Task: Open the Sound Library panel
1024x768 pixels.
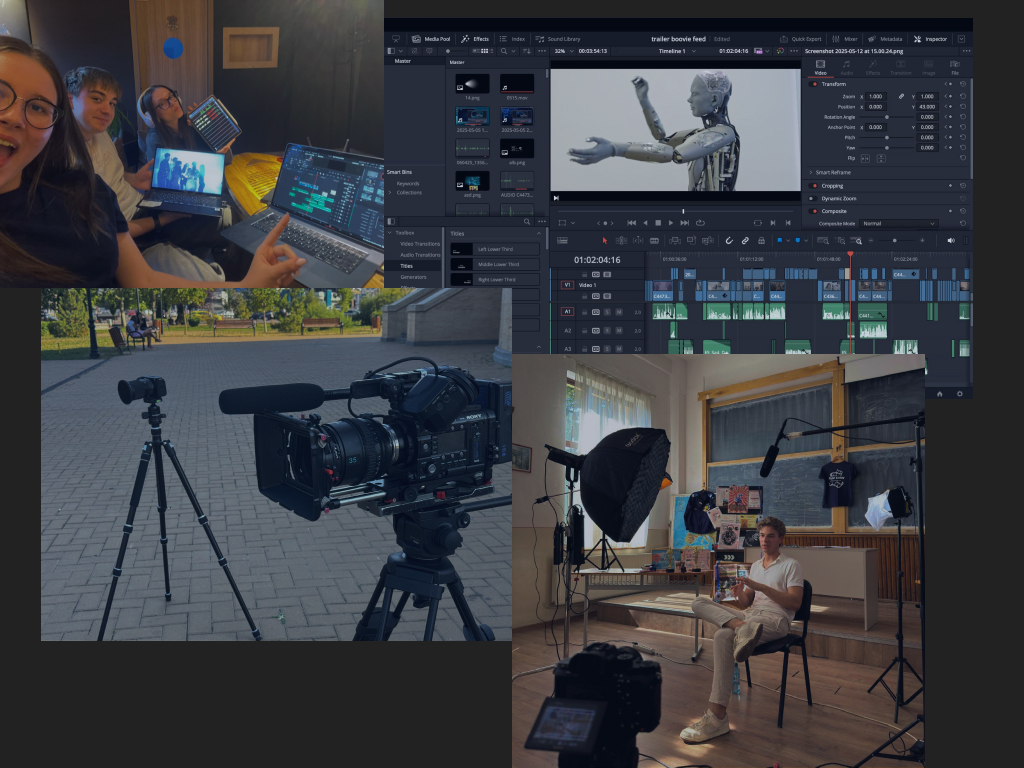Action: (x=558, y=39)
